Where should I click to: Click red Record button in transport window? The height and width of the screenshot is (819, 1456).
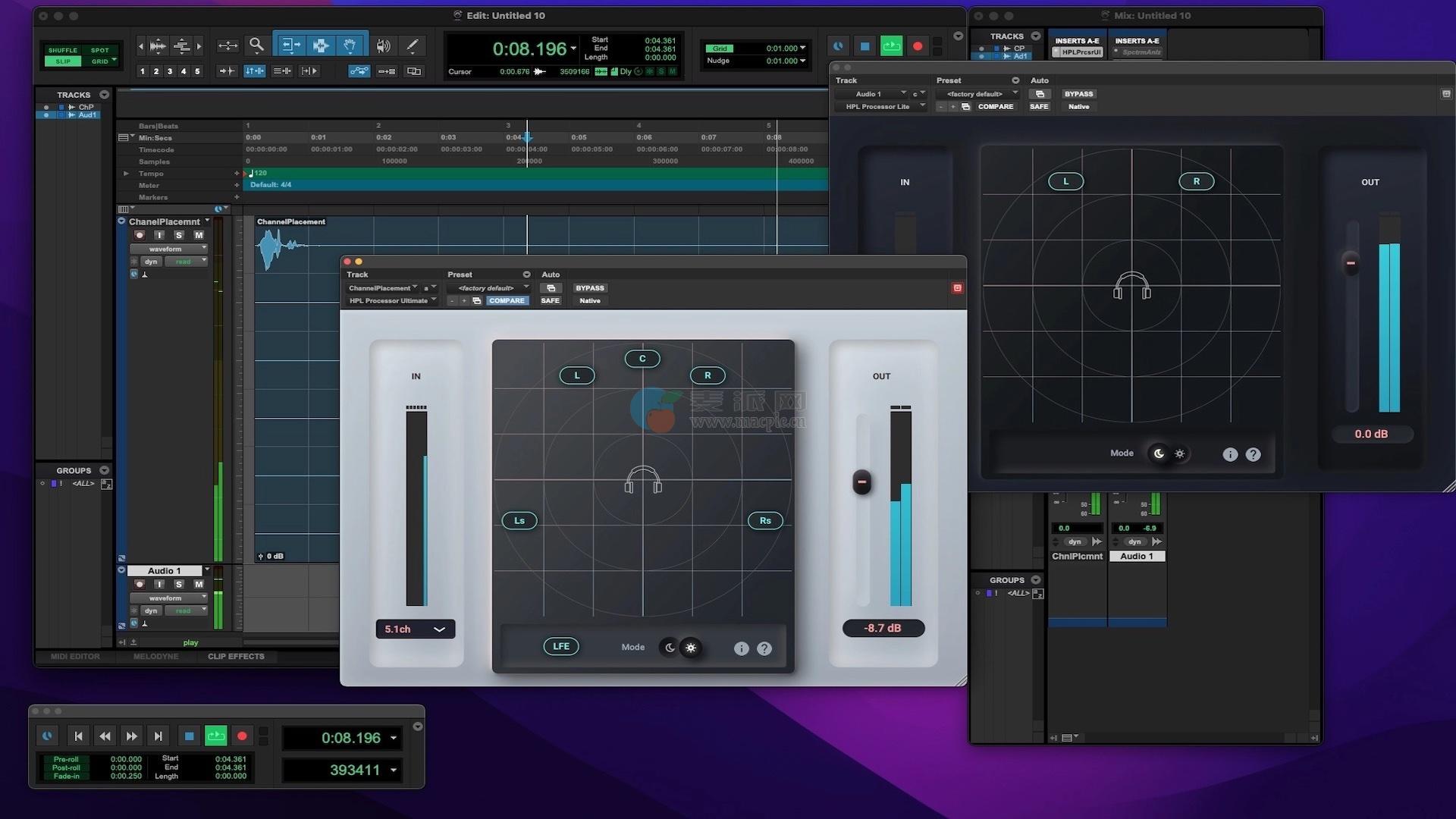[x=242, y=736]
